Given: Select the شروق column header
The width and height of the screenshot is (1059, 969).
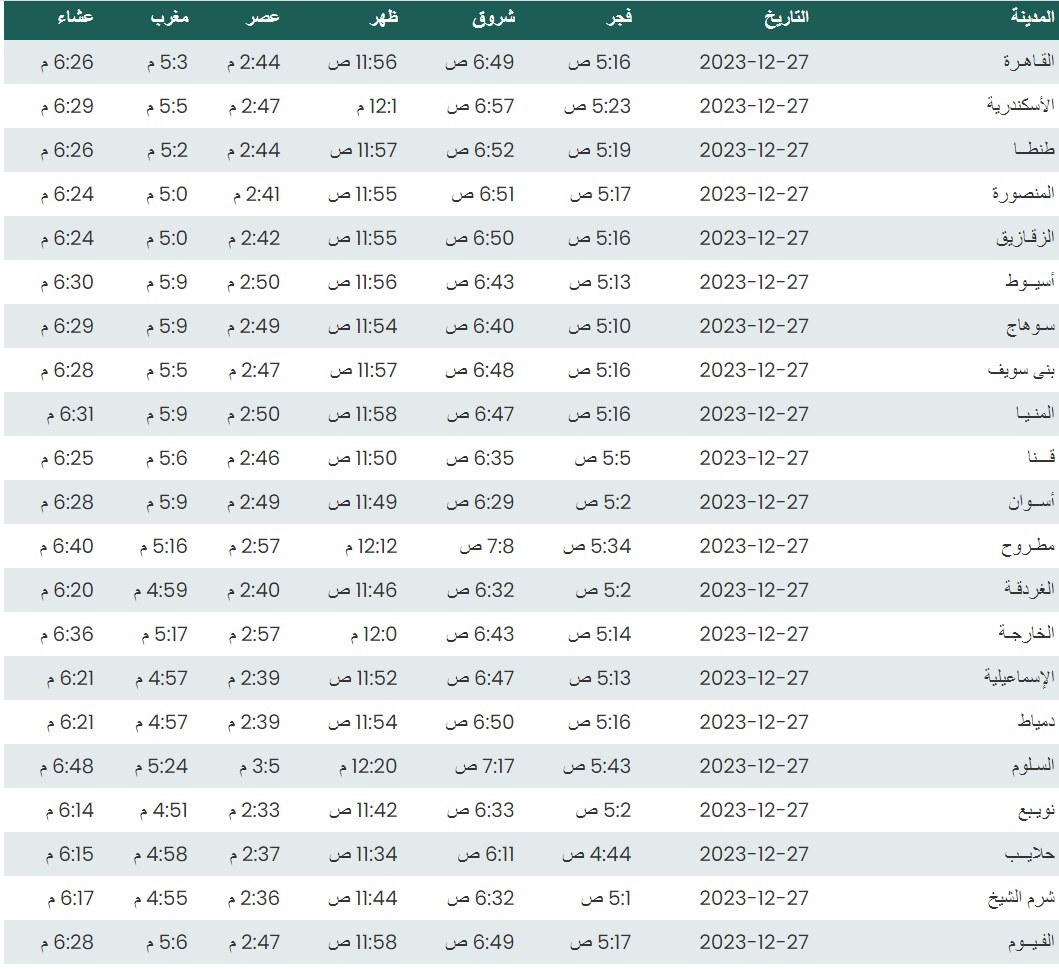Looking at the screenshot, I should click(x=492, y=17).
